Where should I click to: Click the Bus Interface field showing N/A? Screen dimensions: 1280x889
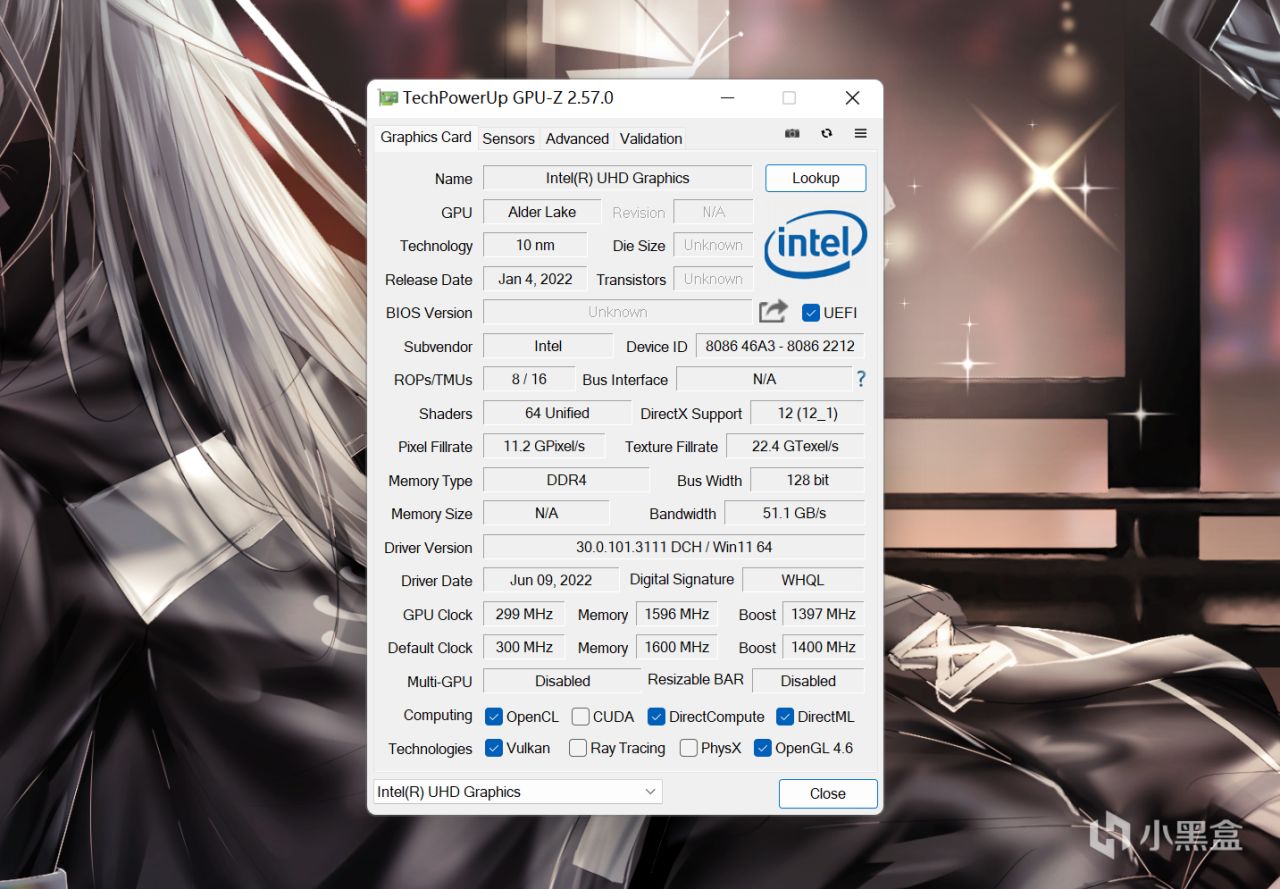coord(764,379)
